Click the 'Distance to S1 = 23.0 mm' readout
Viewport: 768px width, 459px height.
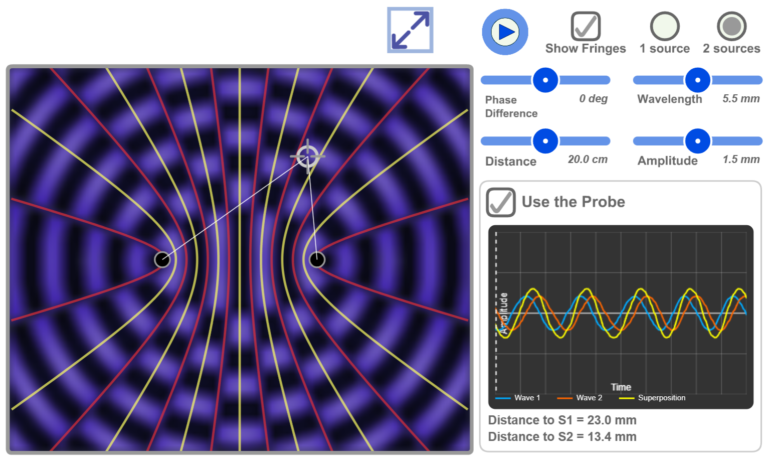pos(562,420)
